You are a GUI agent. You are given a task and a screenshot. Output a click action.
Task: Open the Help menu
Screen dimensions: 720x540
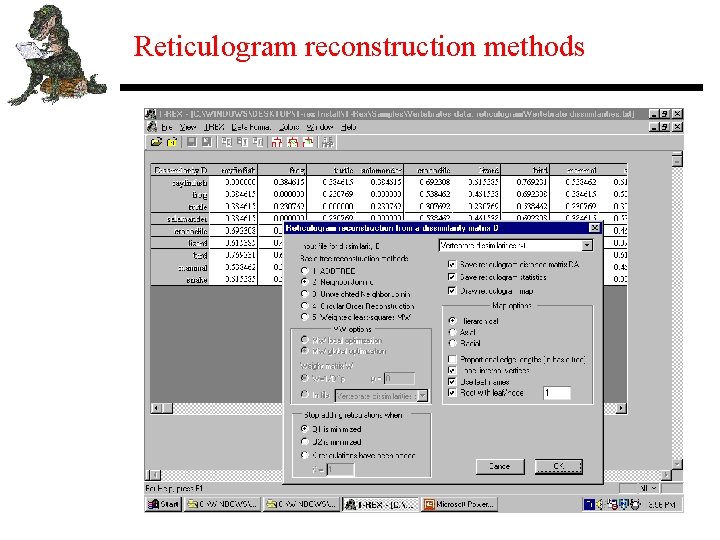349,127
